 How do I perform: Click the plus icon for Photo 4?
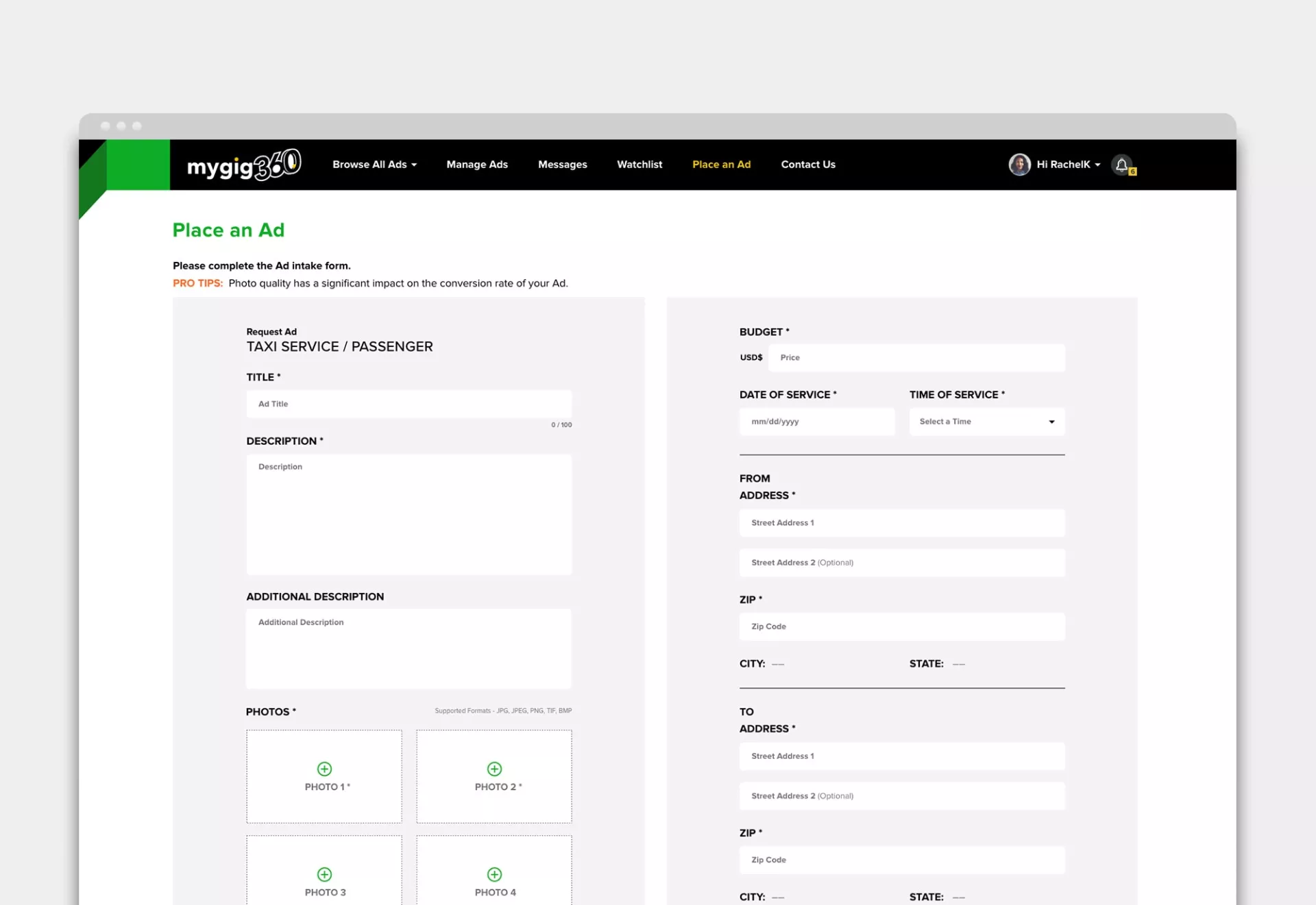(x=494, y=874)
